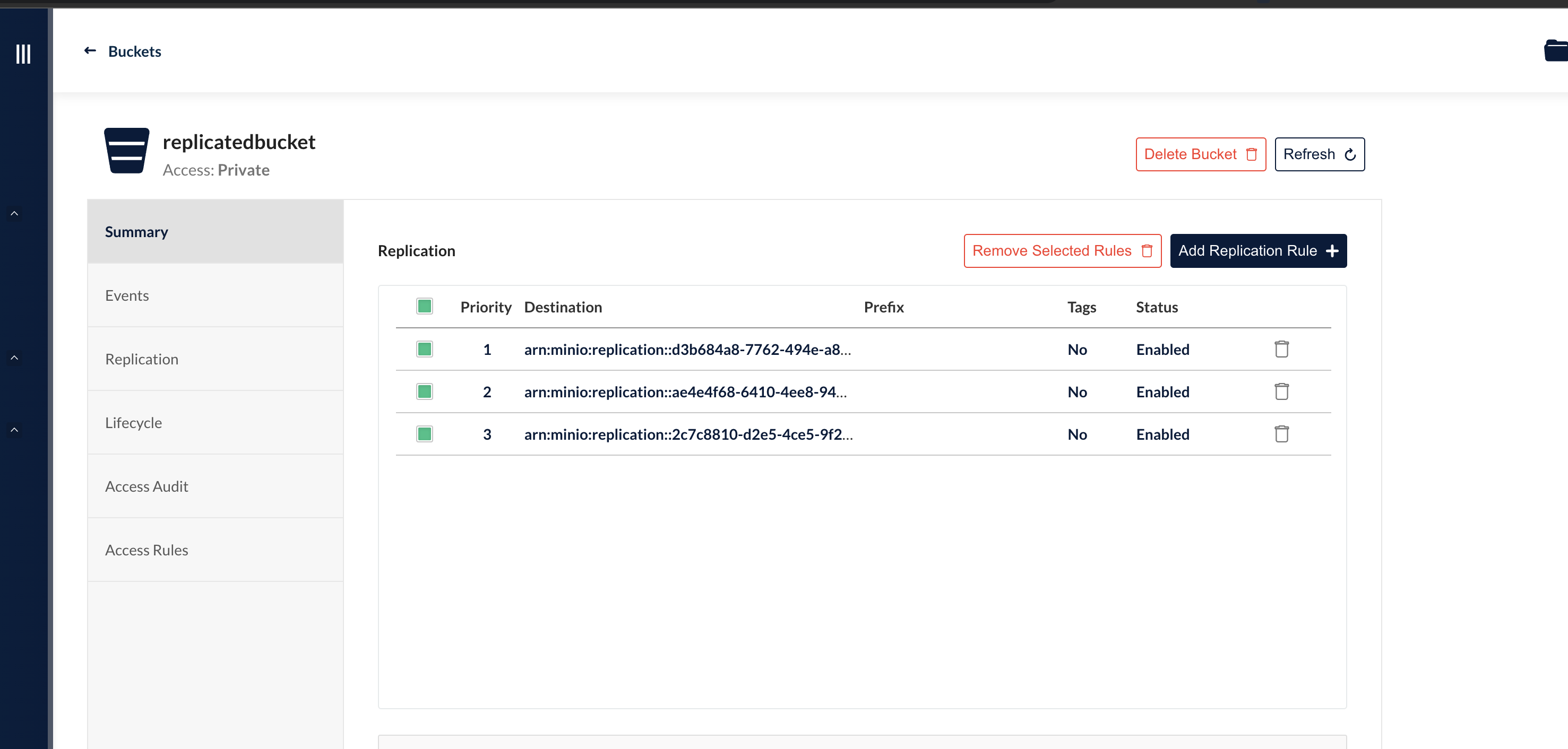Collapse the second sidebar chevron section
The height and width of the screenshot is (749, 1568).
coord(15,358)
